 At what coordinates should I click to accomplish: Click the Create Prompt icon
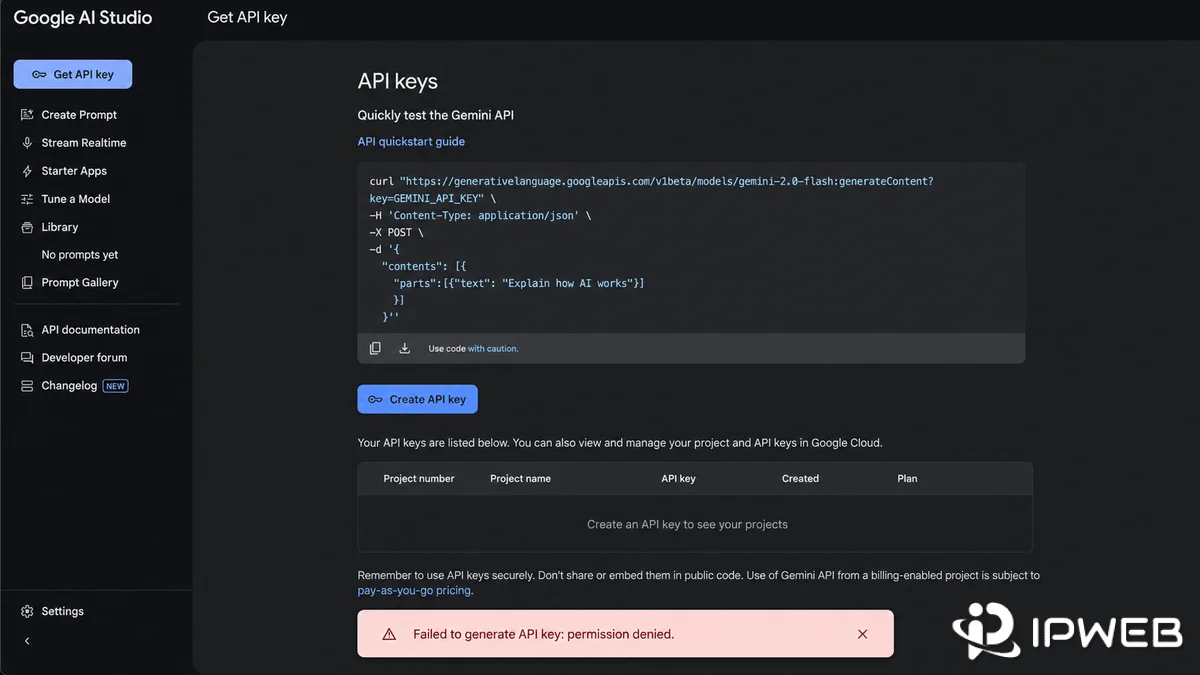point(27,115)
